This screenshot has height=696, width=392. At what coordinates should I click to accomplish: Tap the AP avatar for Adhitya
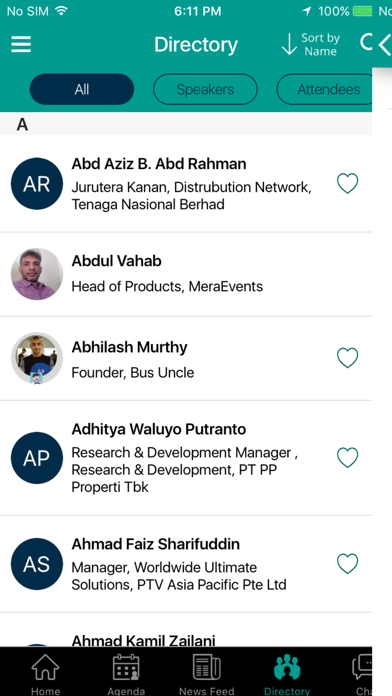[x=37, y=458]
